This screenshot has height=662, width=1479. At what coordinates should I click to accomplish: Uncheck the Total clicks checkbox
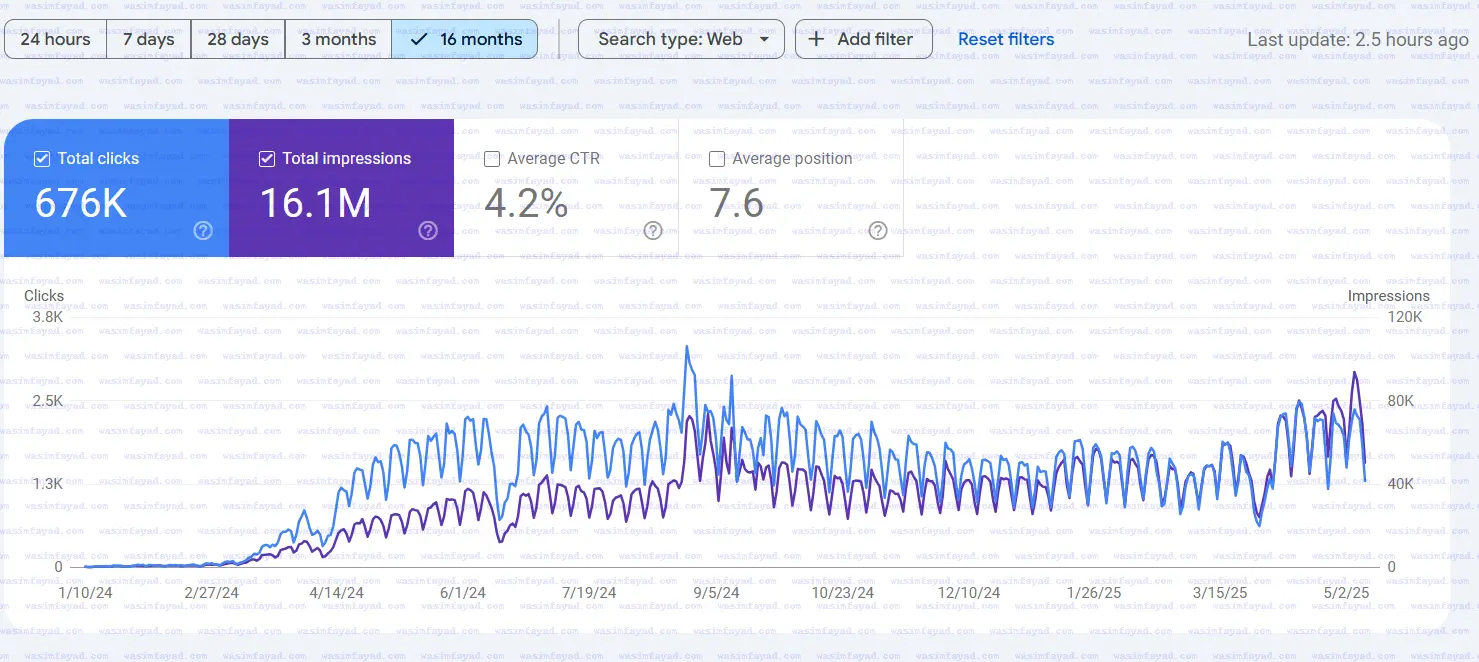42,159
